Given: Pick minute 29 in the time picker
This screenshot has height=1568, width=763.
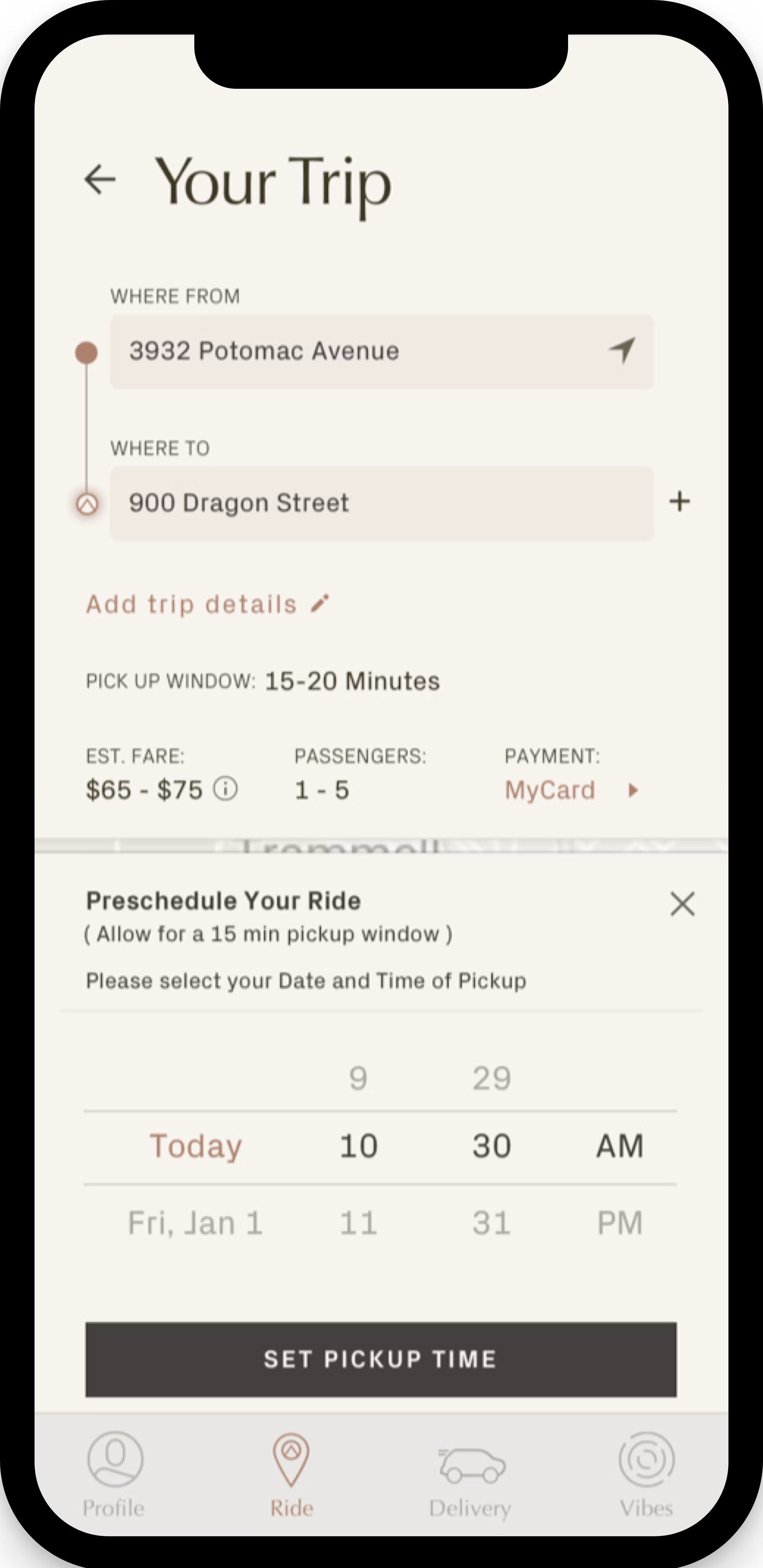Looking at the screenshot, I should tap(491, 1079).
